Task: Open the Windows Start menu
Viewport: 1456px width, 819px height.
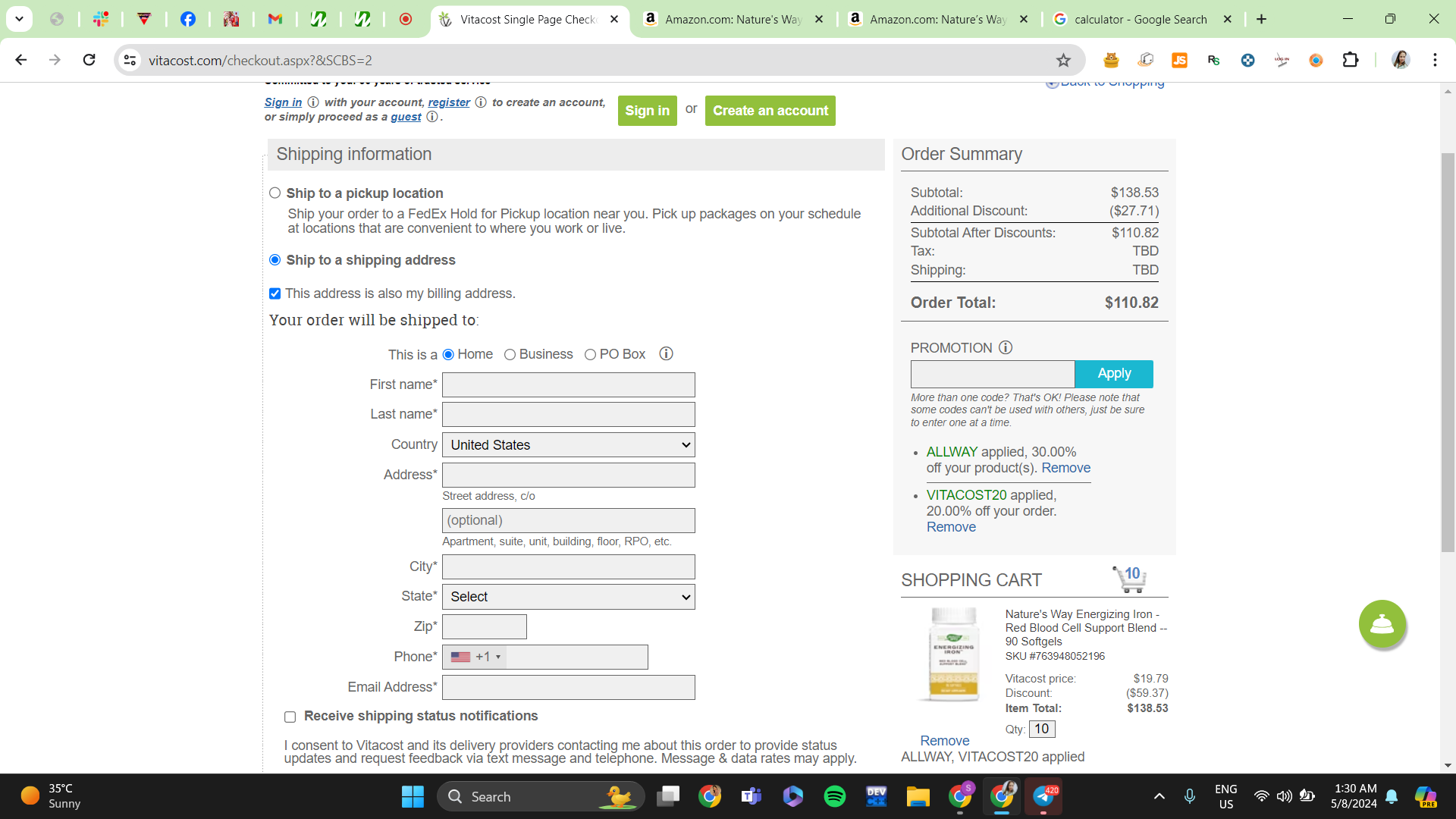Action: pos(413,796)
